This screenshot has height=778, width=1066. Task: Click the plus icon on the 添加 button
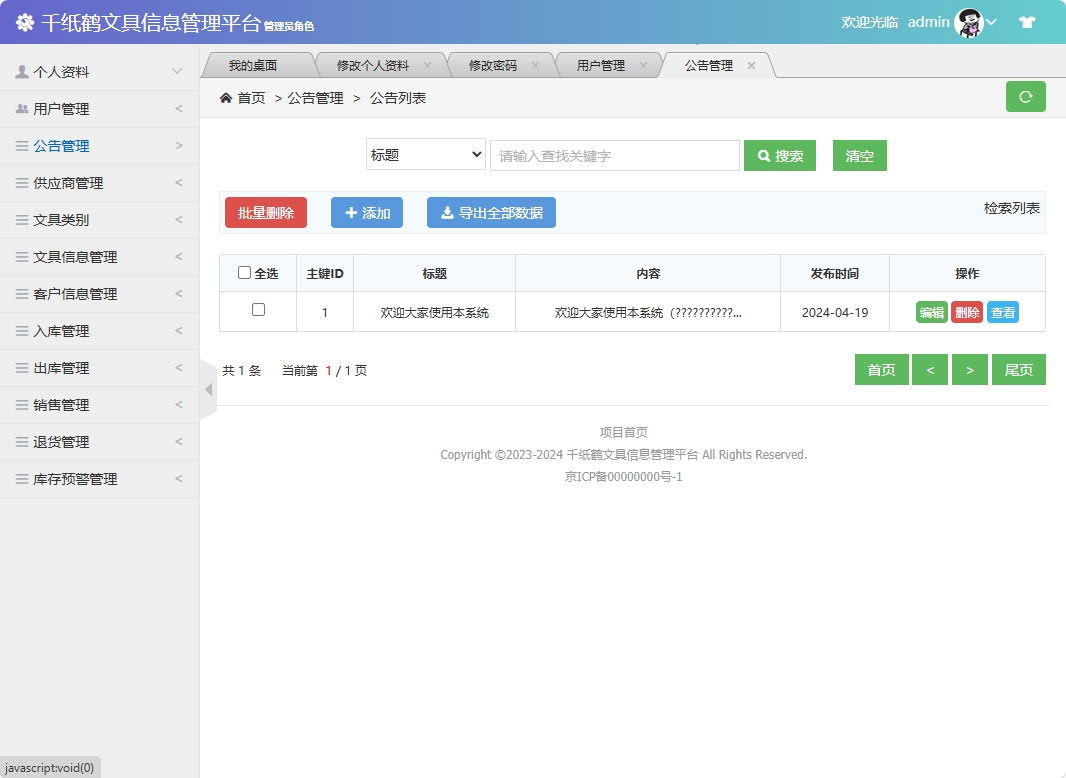349,212
